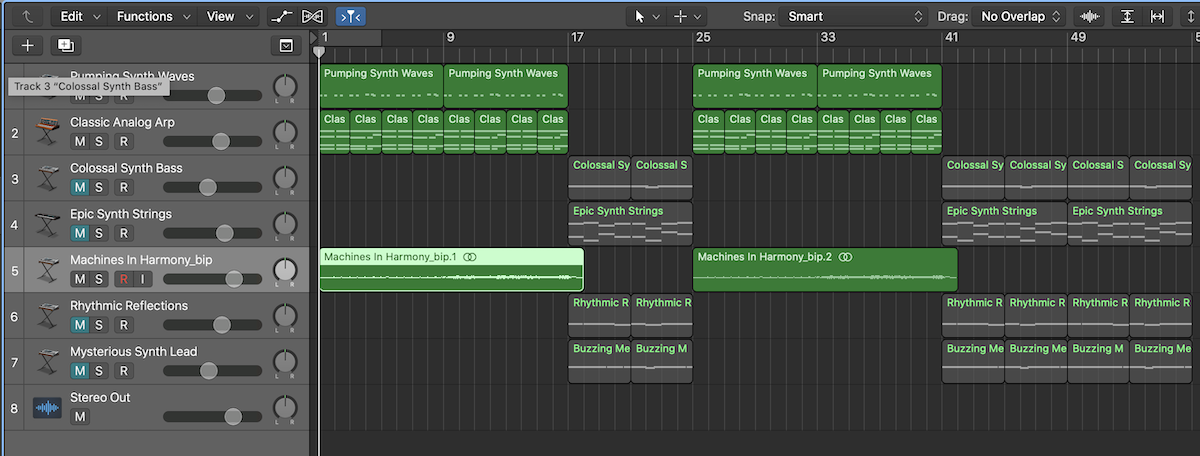Screen dimensions: 1200x456
Task: Click the Rhythmic Reflections track icon
Action: tap(47, 315)
